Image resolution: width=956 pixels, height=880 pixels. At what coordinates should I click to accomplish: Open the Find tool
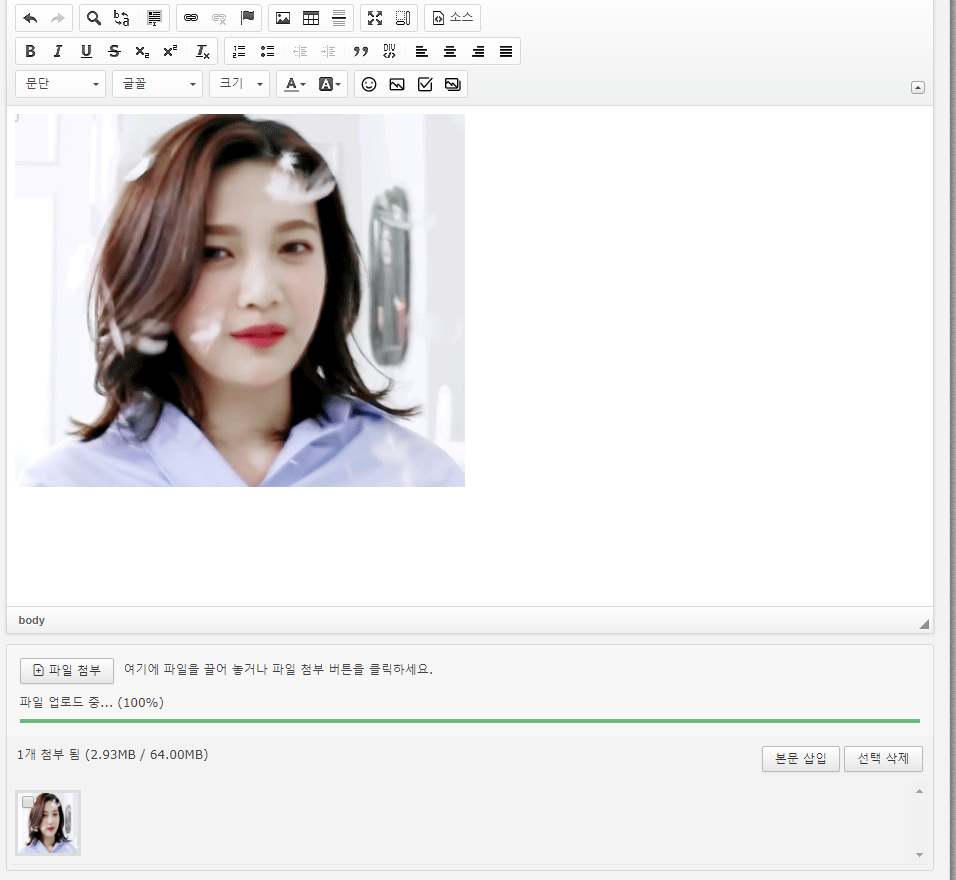tap(93, 18)
